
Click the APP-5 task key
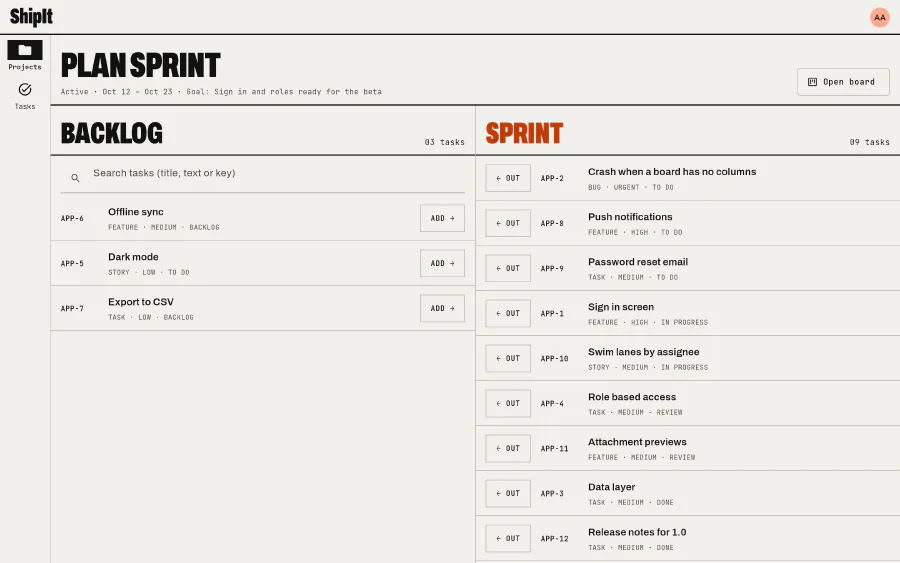72,263
